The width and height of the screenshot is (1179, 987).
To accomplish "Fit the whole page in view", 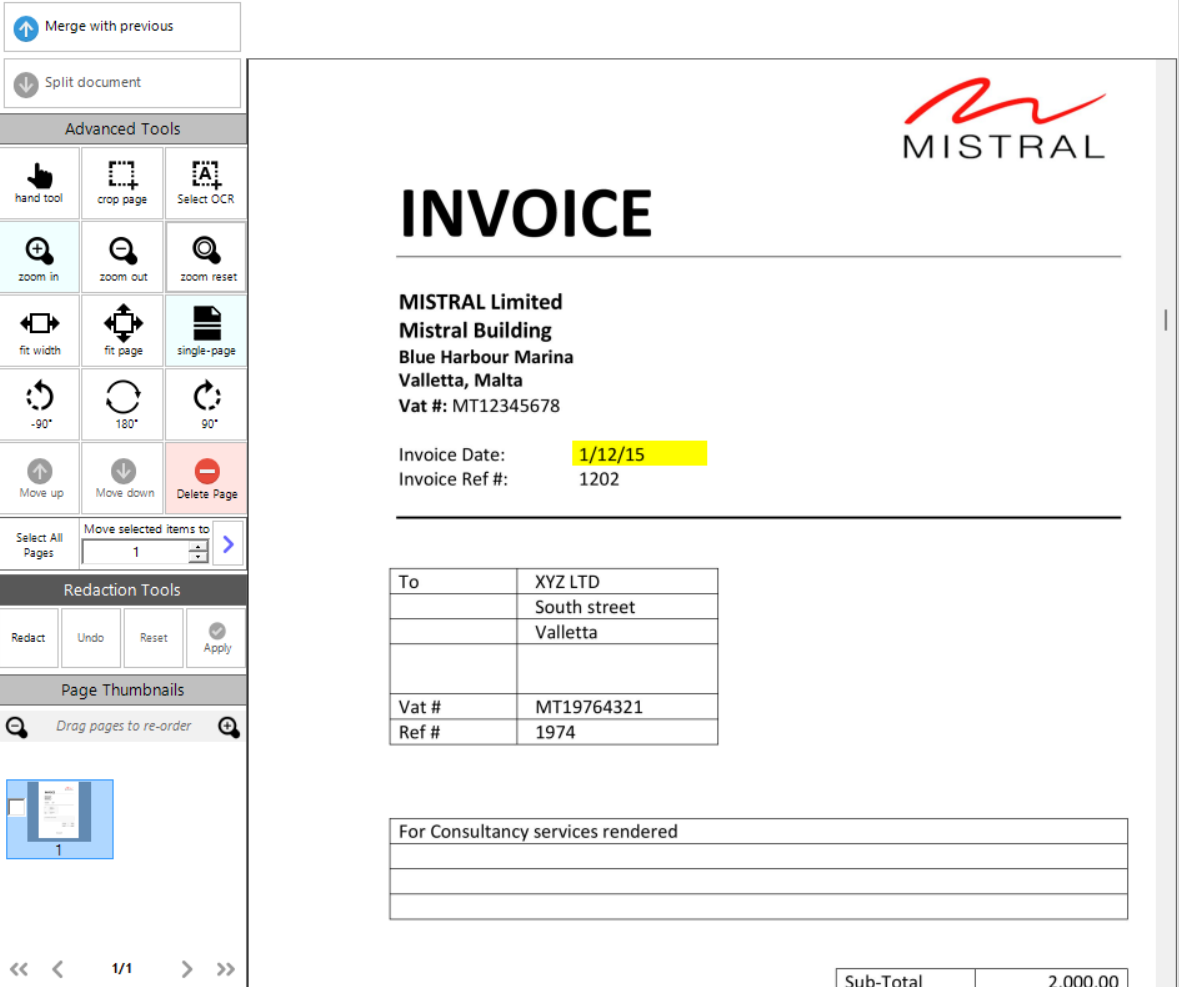I will pos(123,331).
